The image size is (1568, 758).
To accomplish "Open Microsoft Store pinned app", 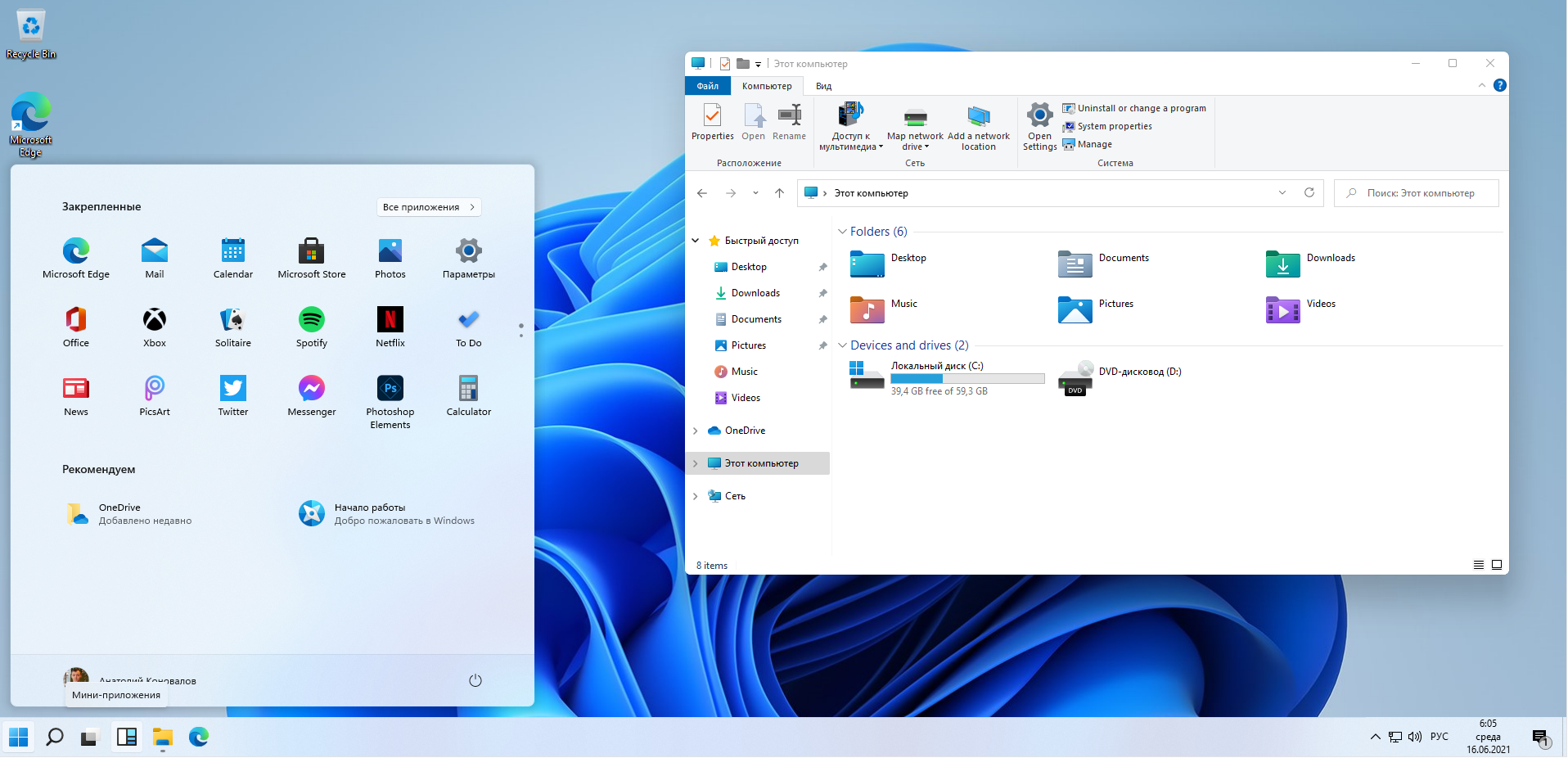I will pyautogui.click(x=312, y=258).
